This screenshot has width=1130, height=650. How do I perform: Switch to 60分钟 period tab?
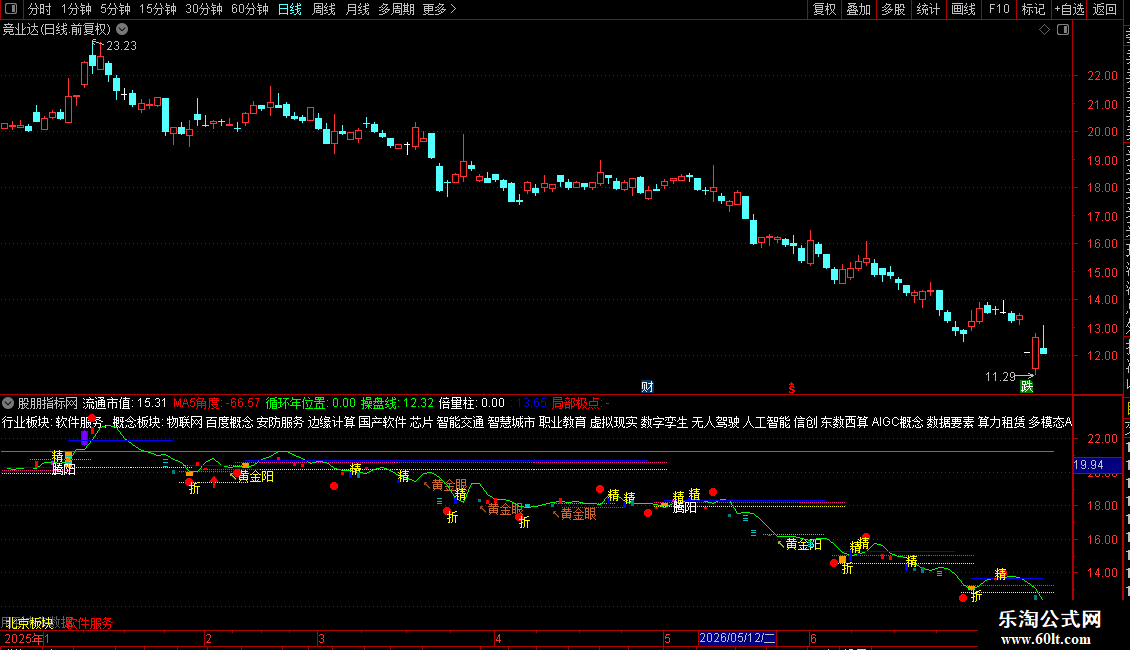[249, 9]
